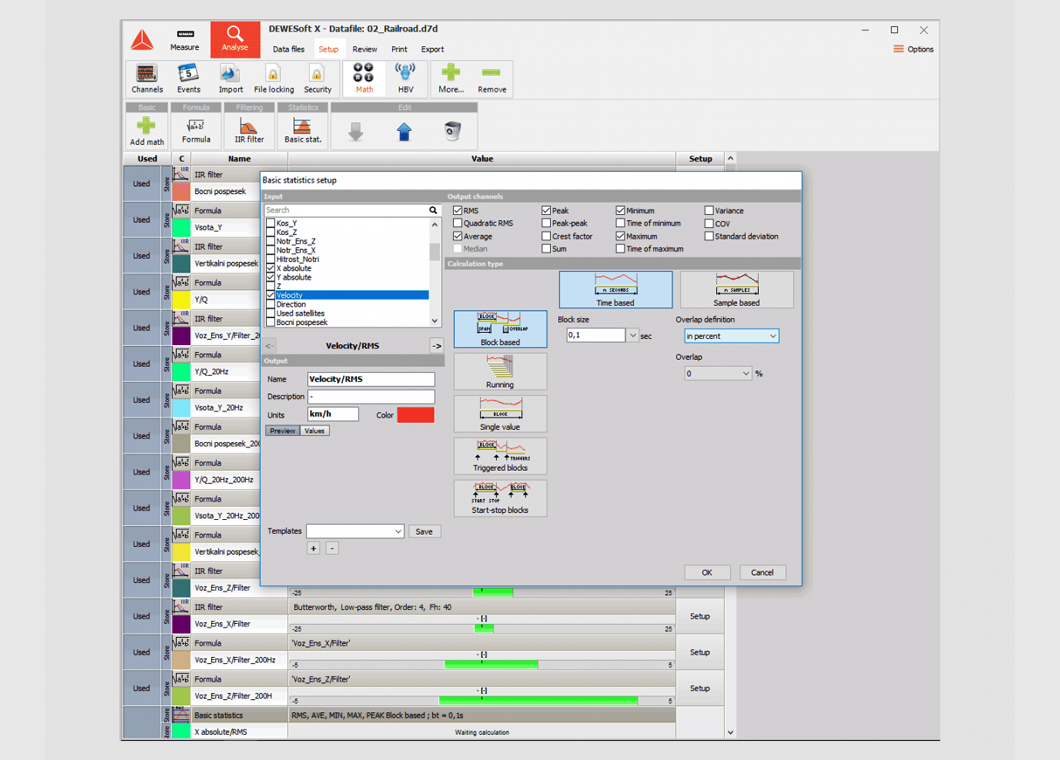Image resolution: width=1060 pixels, height=760 pixels.
Task: Open the Data files tab
Action: pos(289,49)
